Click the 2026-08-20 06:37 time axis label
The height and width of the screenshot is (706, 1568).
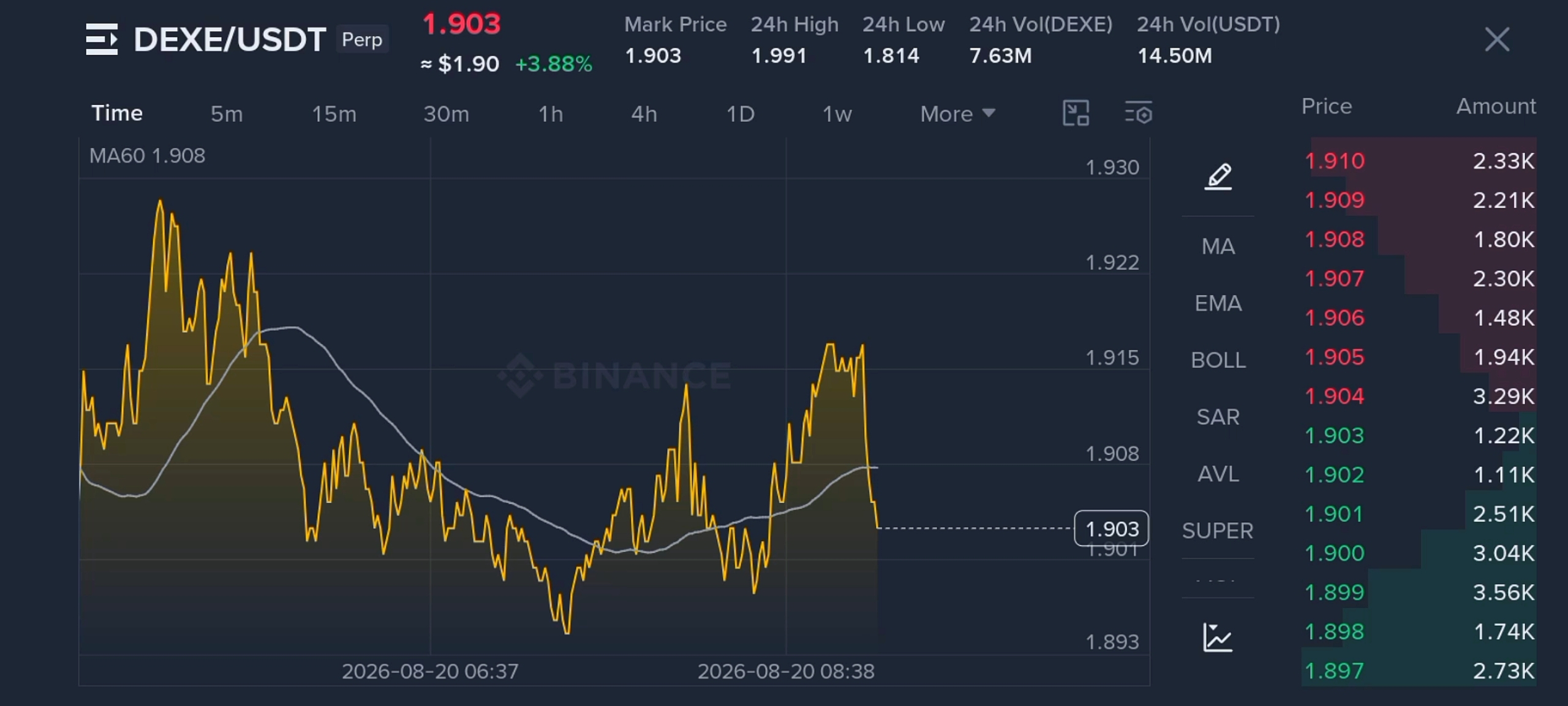430,672
